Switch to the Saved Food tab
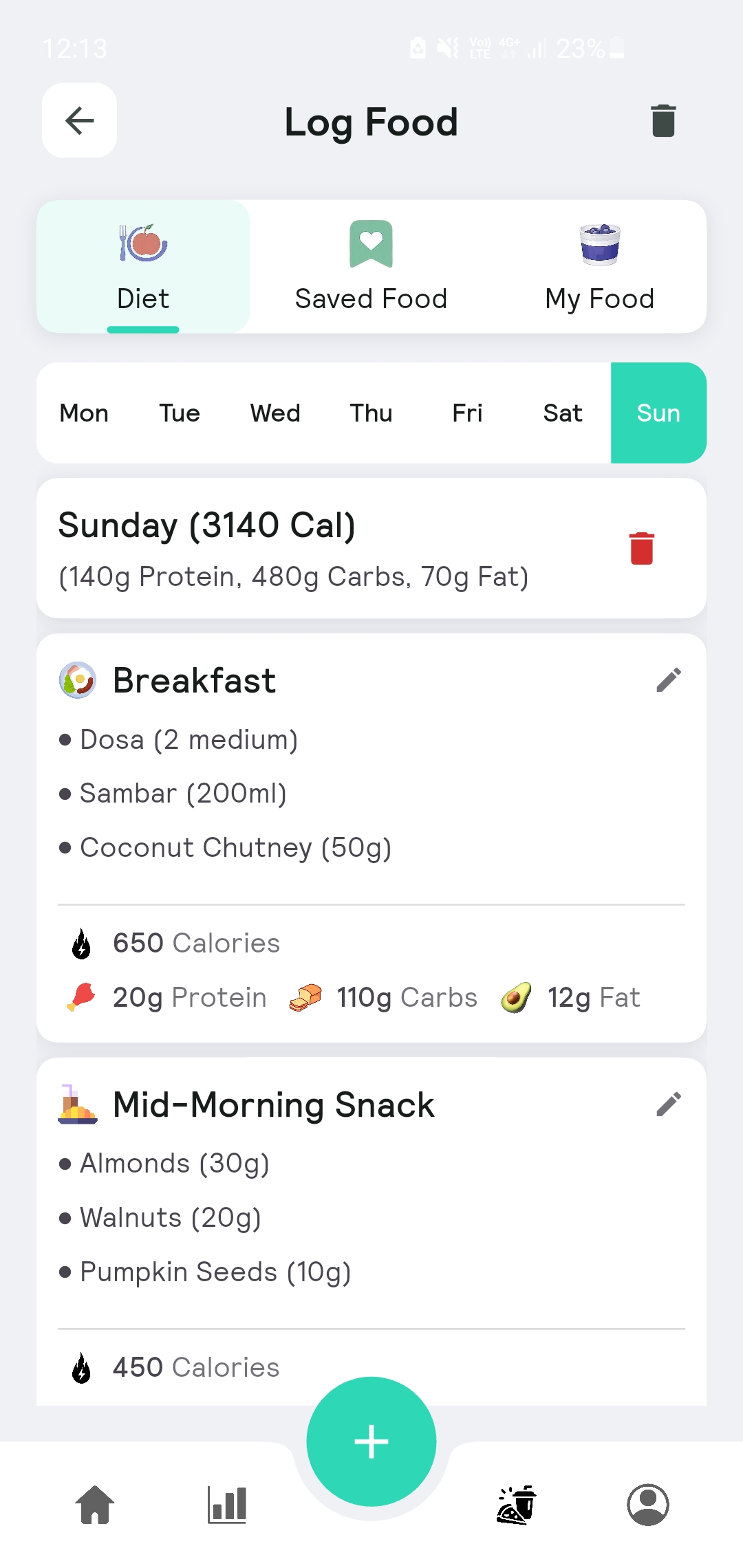743x1568 pixels. (x=371, y=267)
